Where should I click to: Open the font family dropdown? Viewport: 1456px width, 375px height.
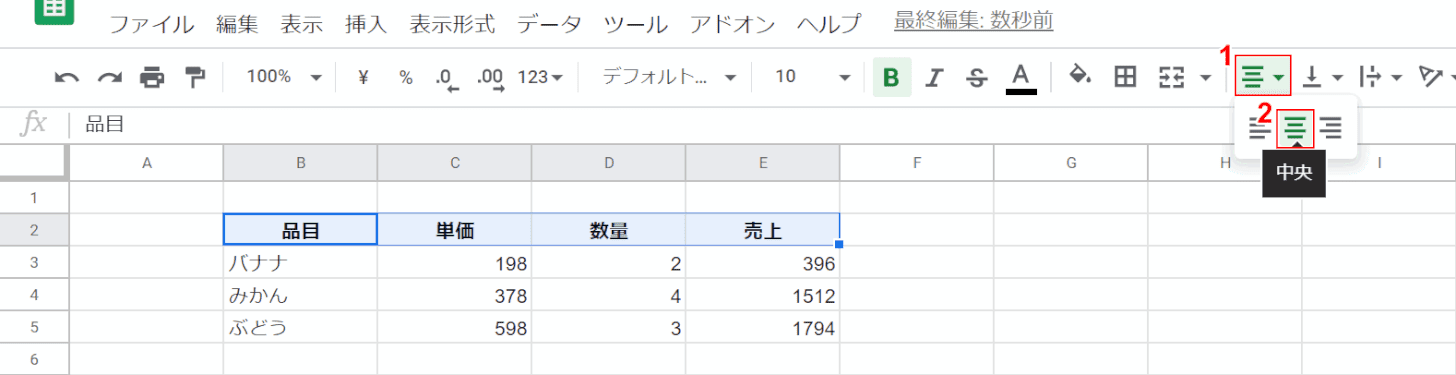tap(669, 77)
